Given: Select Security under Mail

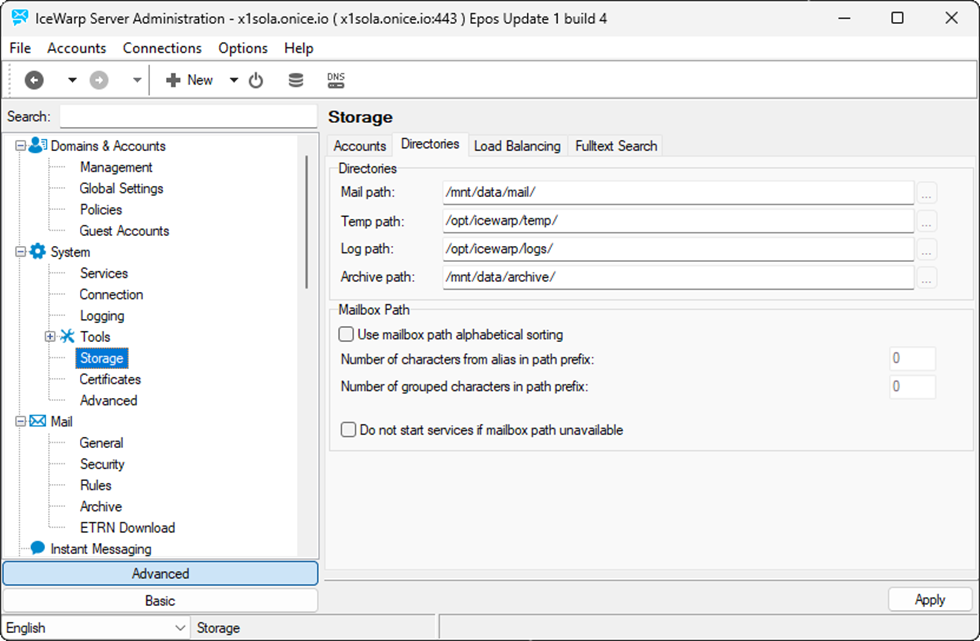Looking at the screenshot, I should tap(102, 465).
